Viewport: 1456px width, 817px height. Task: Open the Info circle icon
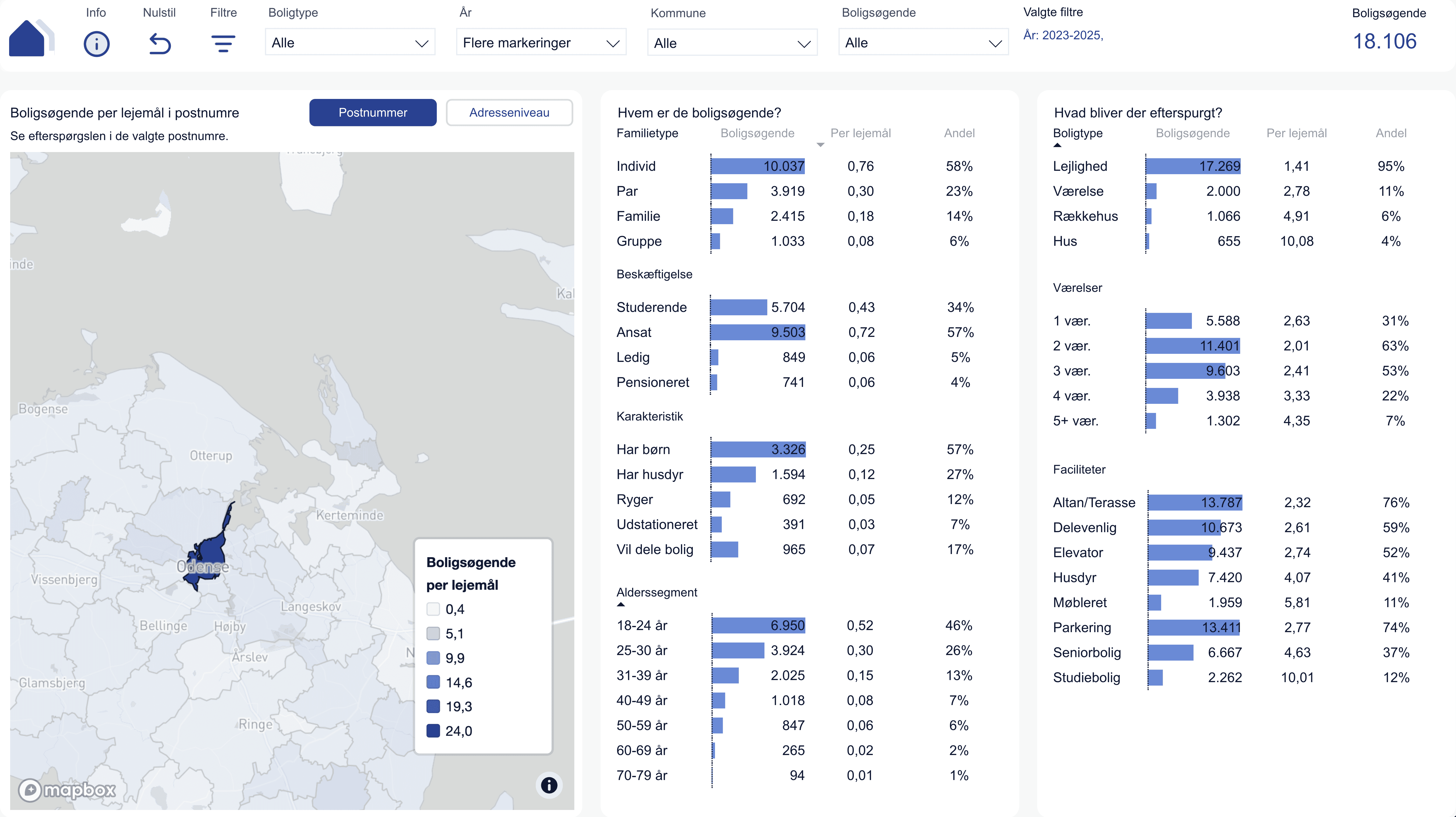[x=96, y=43]
